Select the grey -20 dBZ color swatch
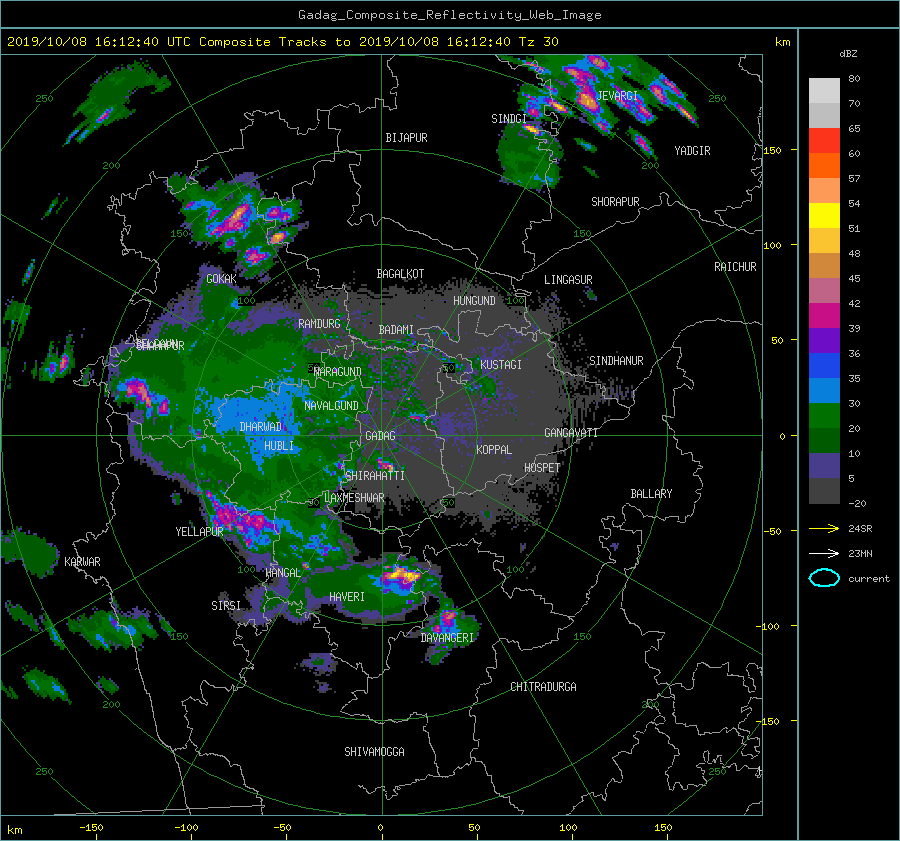900x841 pixels. pos(824,491)
